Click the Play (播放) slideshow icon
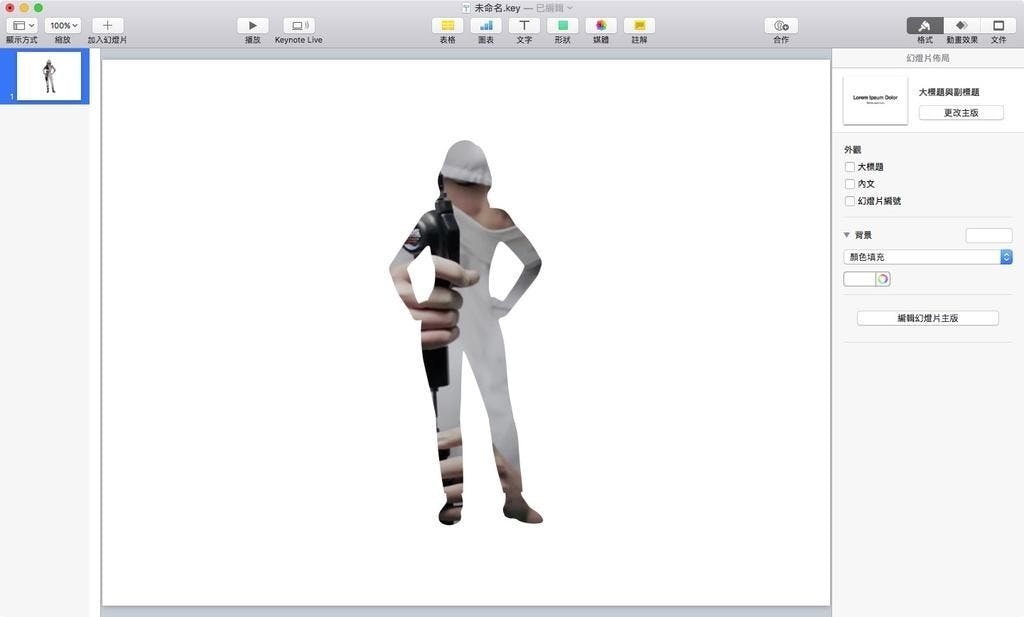The width and height of the screenshot is (1024, 617). (x=252, y=25)
